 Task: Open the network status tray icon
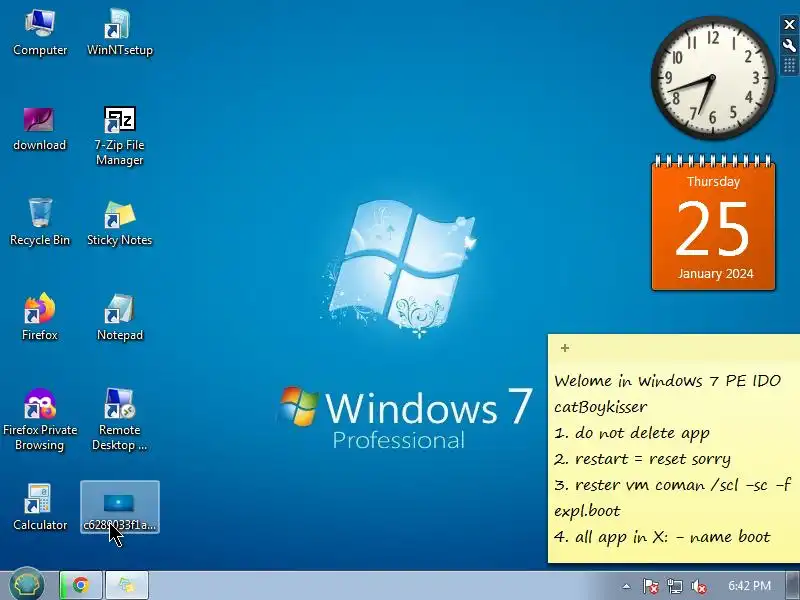tap(674, 586)
